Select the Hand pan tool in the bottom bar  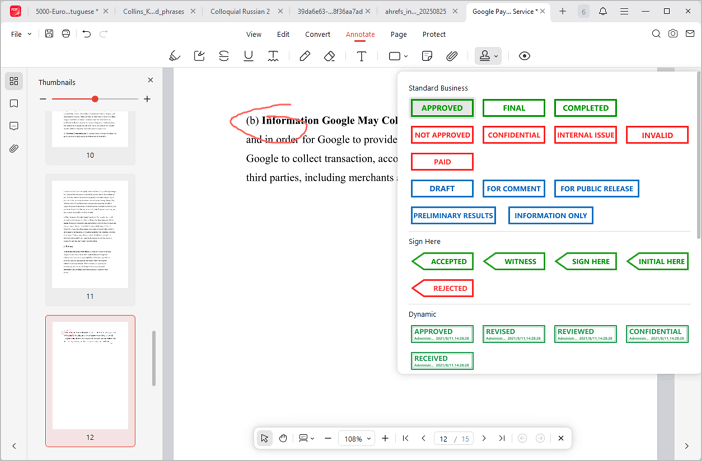283,438
